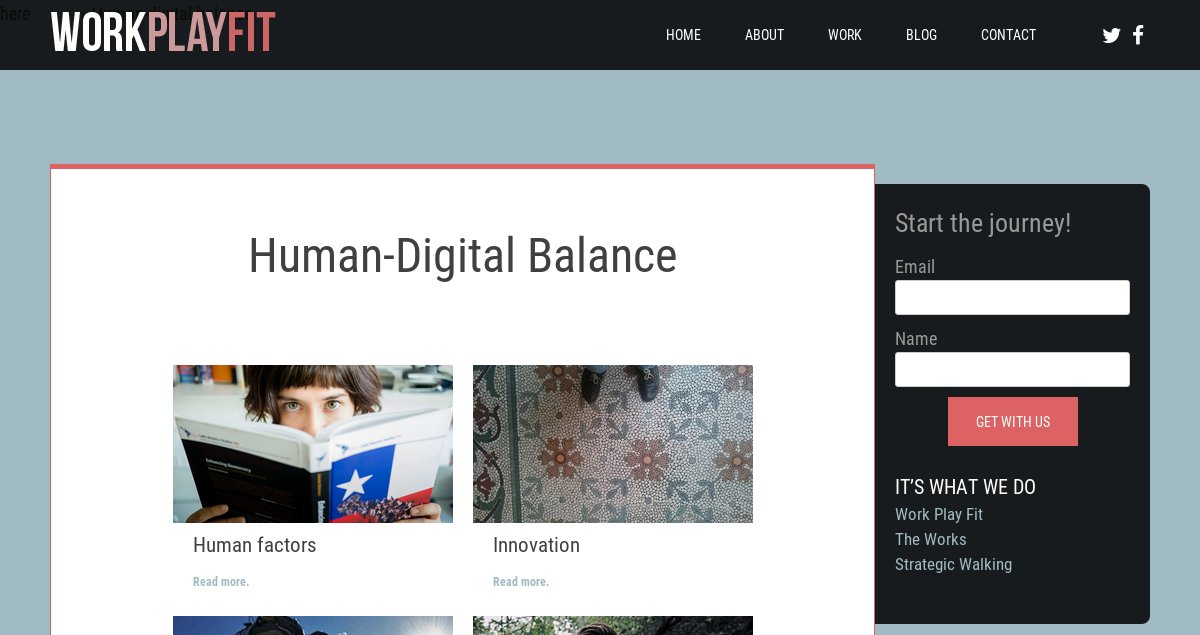The width and height of the screenshot is (1200, 635).
Task: Click the Email input field
Action: click(1012, 297)
